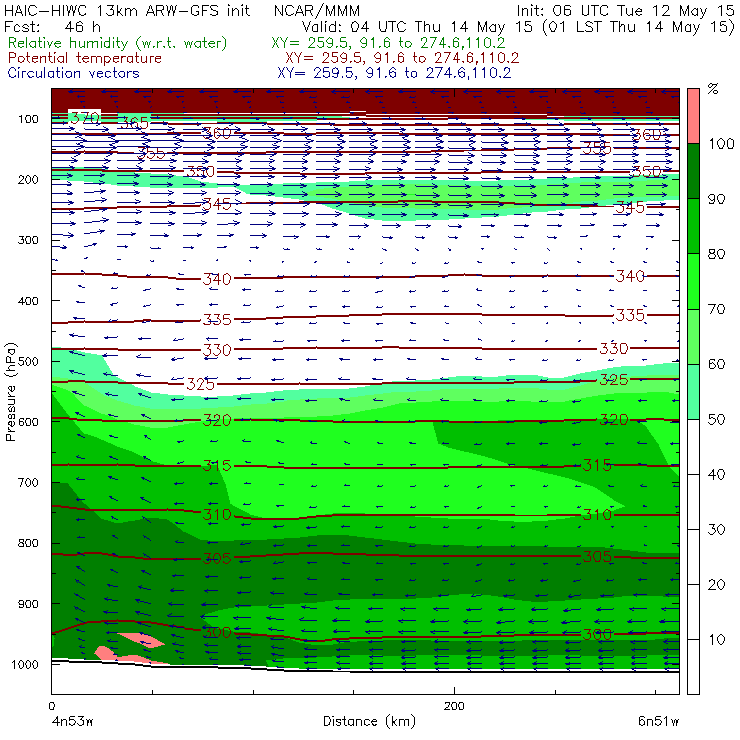
Task: Click the aqua 50–60% colorbar segment
Action: [693, 391]
